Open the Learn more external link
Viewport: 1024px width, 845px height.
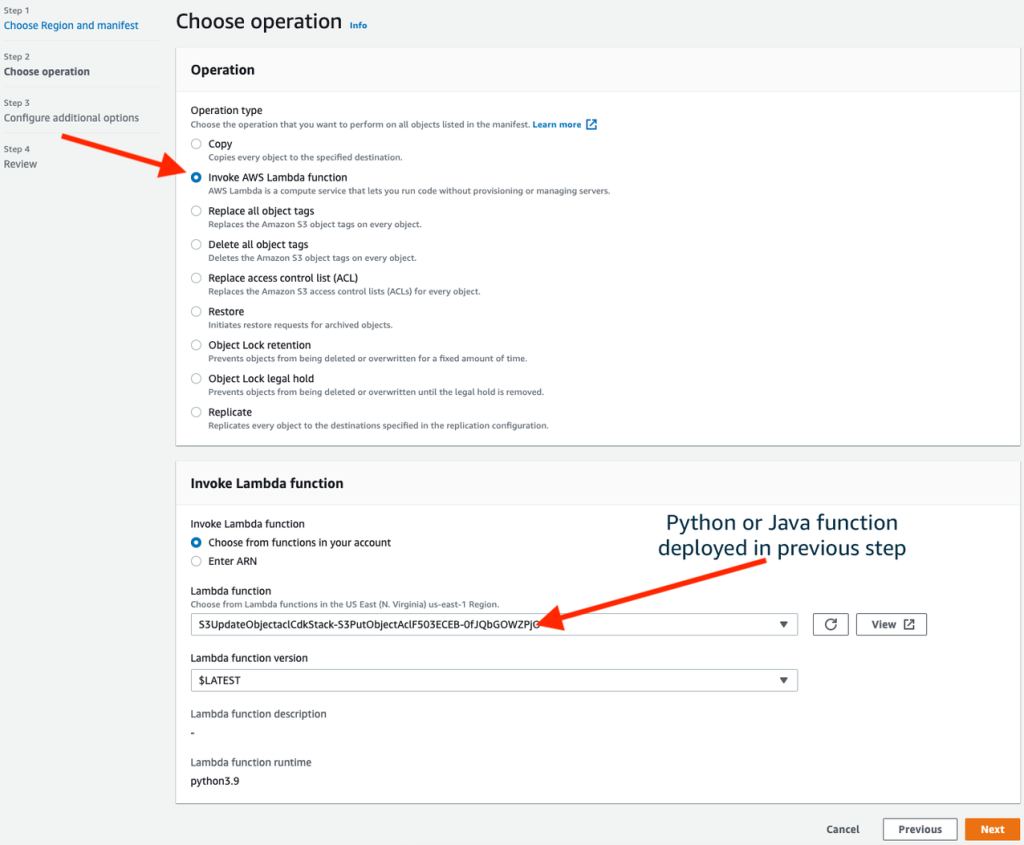tap(557, 124)
